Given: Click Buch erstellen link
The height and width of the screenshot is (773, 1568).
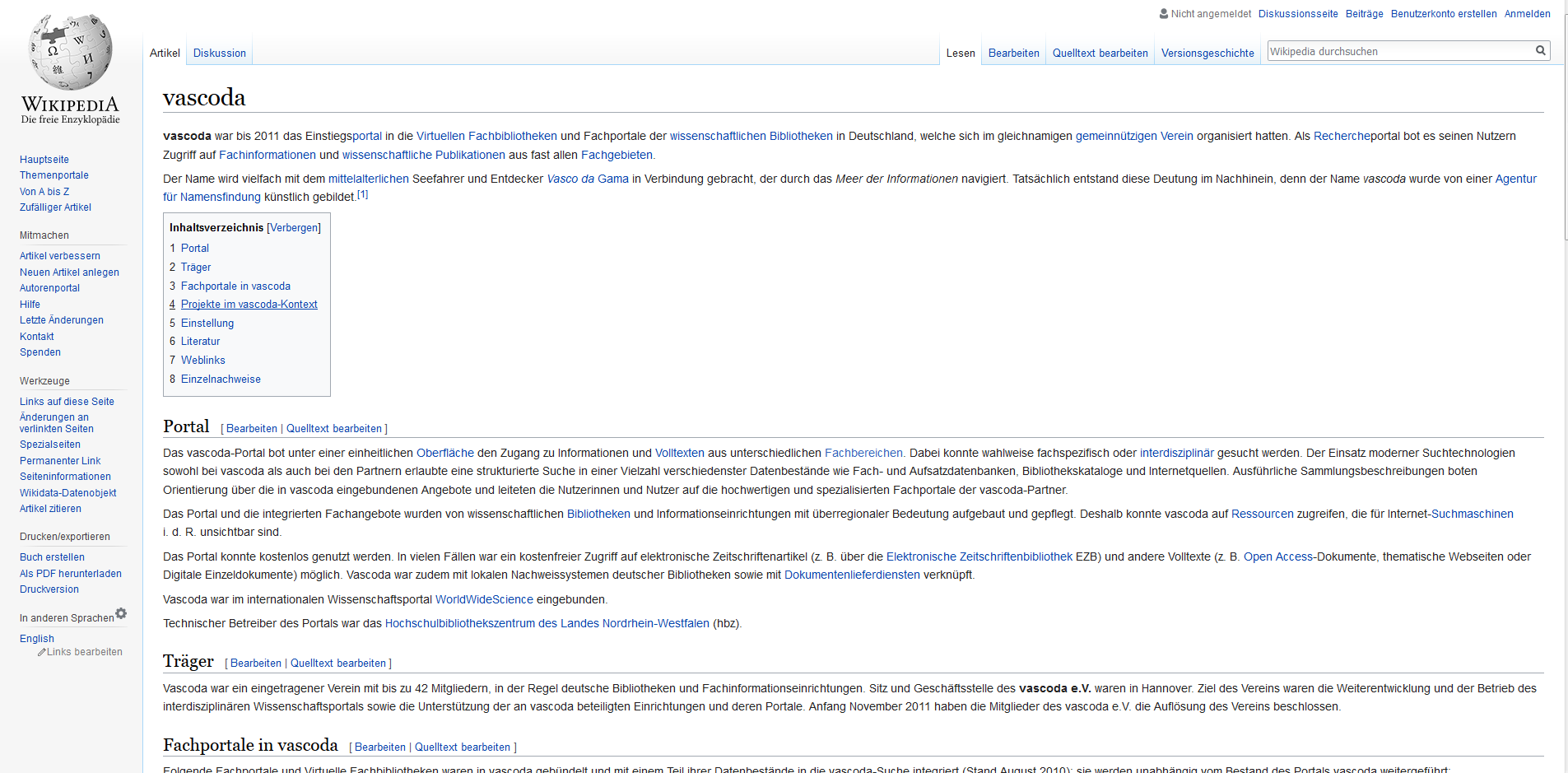Looking at the screenshot, I should [52, 557].
